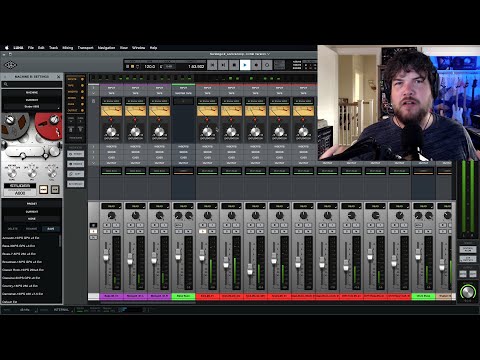Close the Machine & Settings panel
The width and height of the screenshot is (480, 360).
point(58,77)
